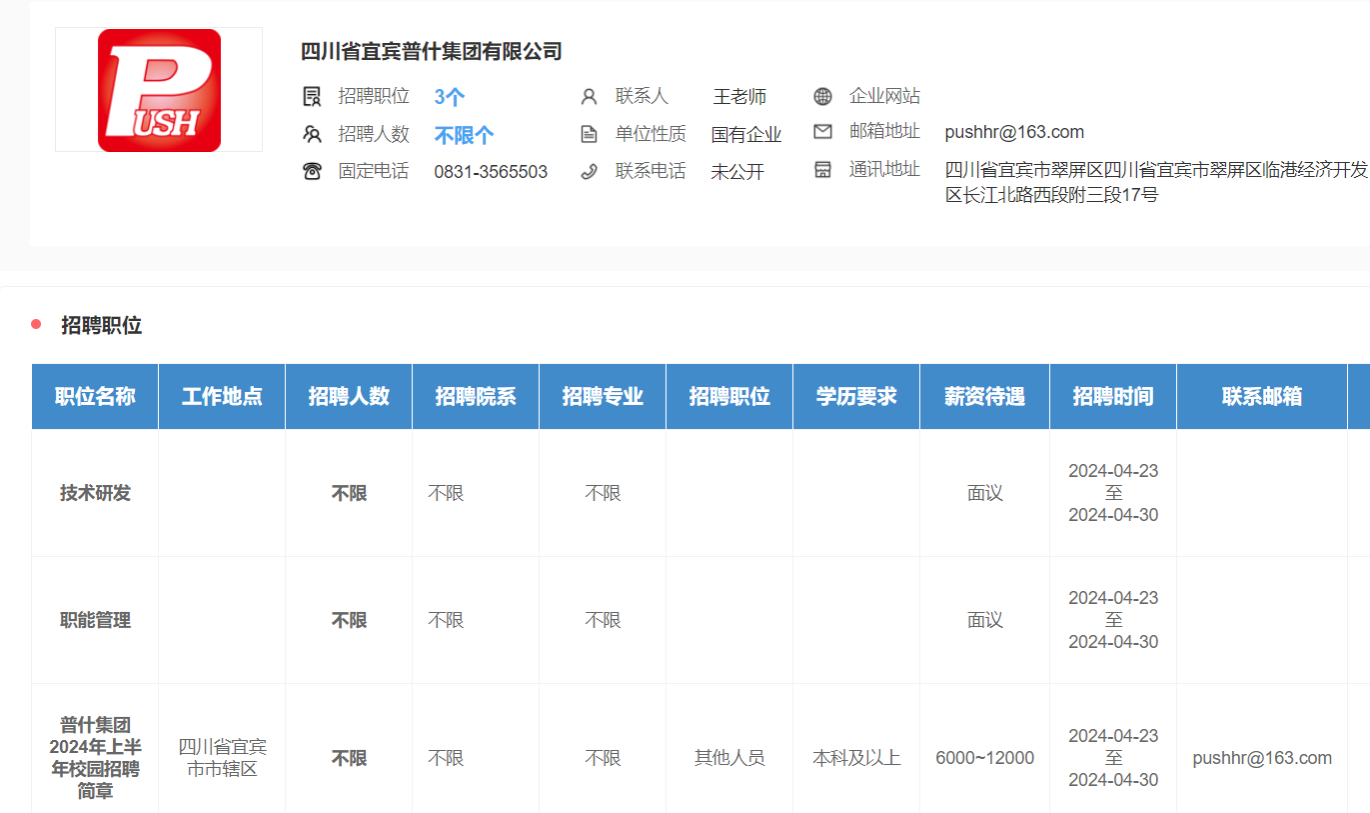This screenshot has width=1370, height=813.
Task: Click the contact person user icon
Action: pos(589,96)
